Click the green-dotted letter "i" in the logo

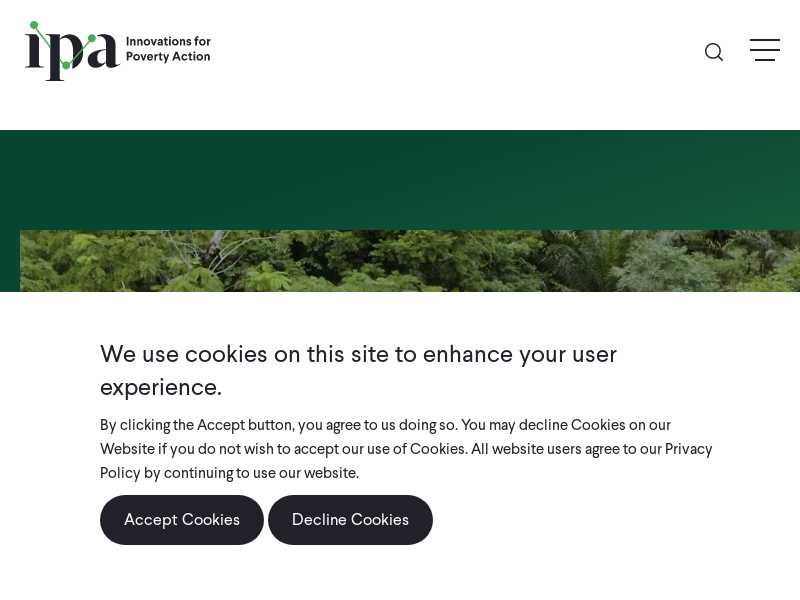34,50
